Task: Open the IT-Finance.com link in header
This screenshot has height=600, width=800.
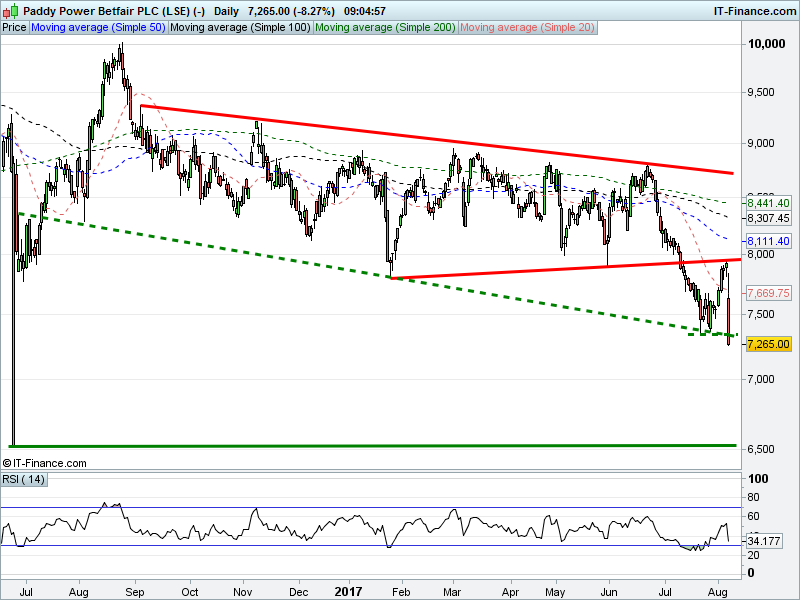Action: [x=755, y=11]
